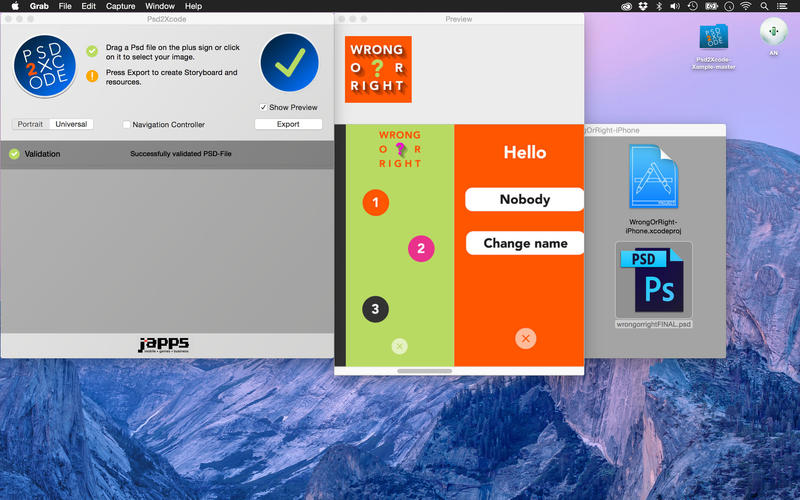Click the orange number 1 circle
This screenshot has width=800, height=500.
[x=375, y=203]
